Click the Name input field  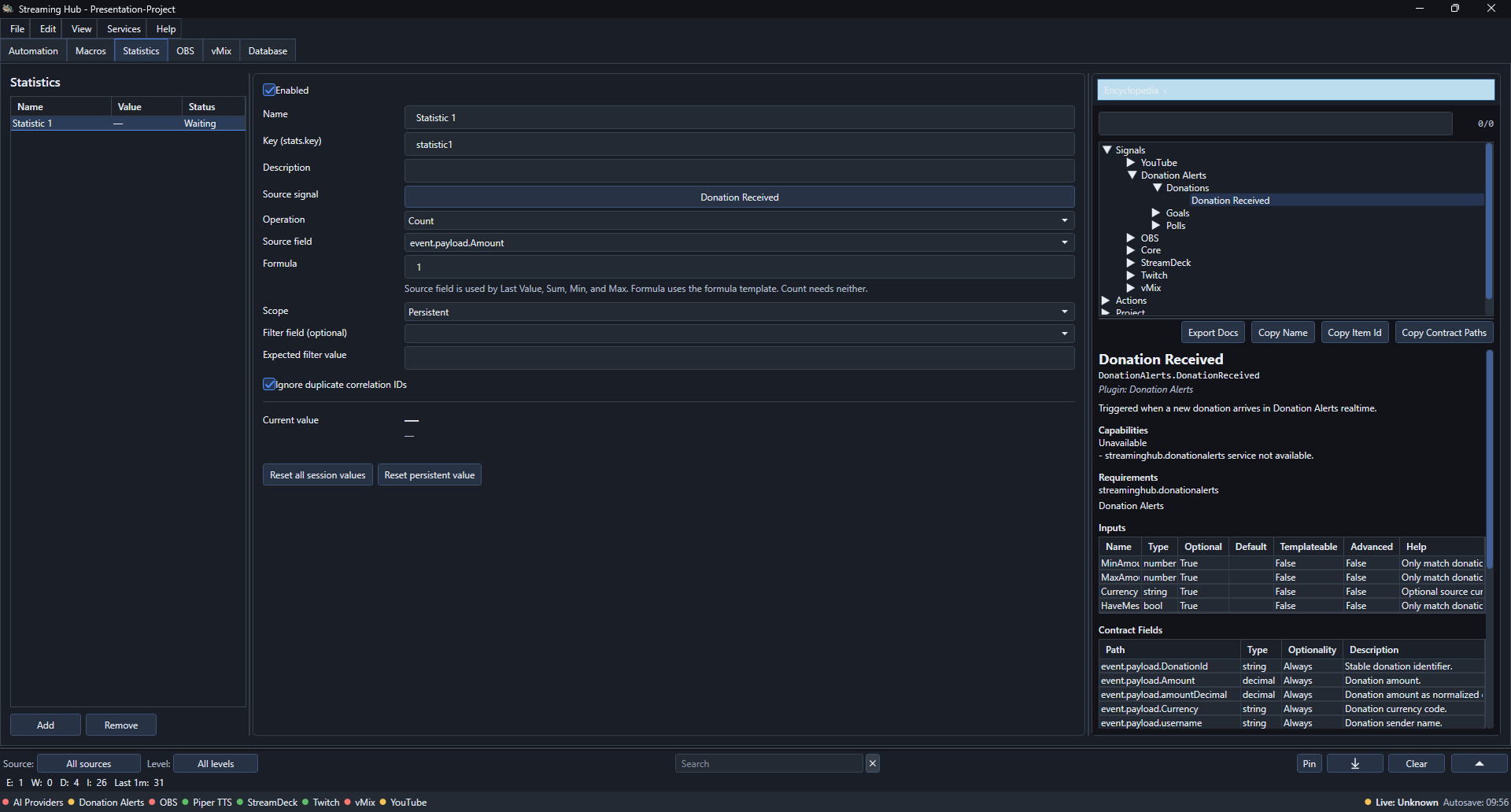(x=739, y=117)
